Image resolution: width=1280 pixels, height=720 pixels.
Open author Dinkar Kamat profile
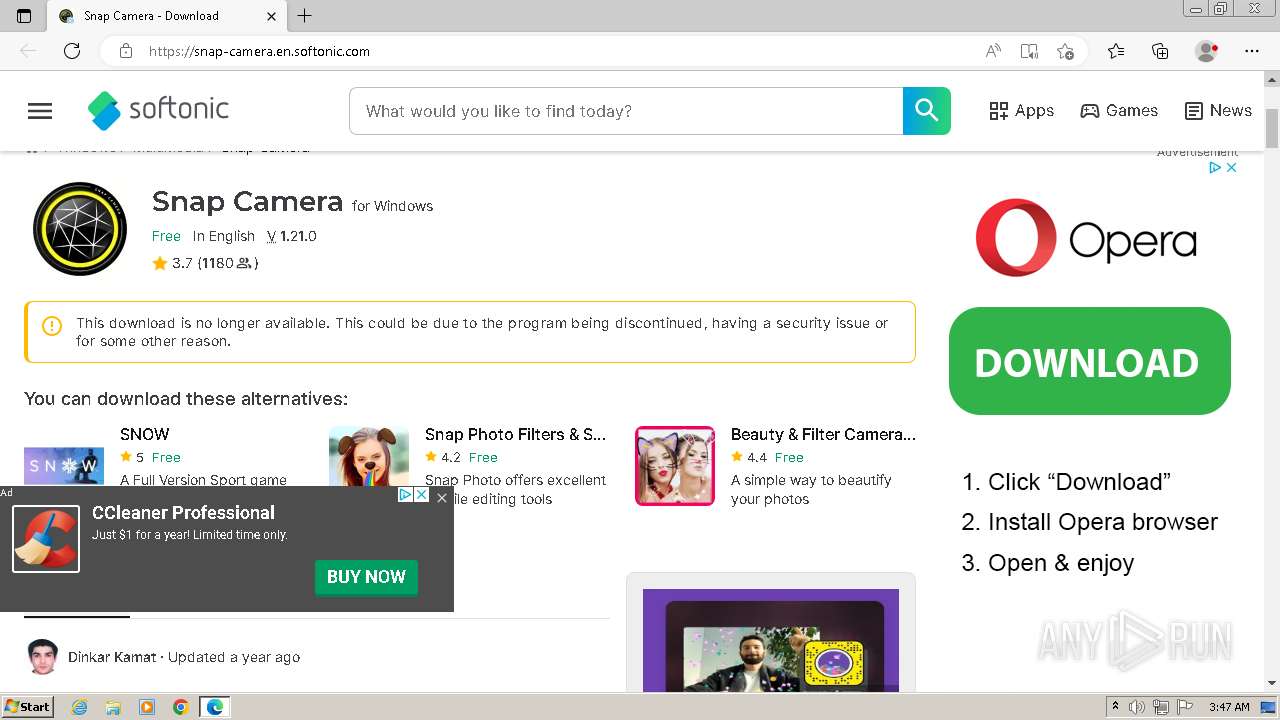coord(112,657)
